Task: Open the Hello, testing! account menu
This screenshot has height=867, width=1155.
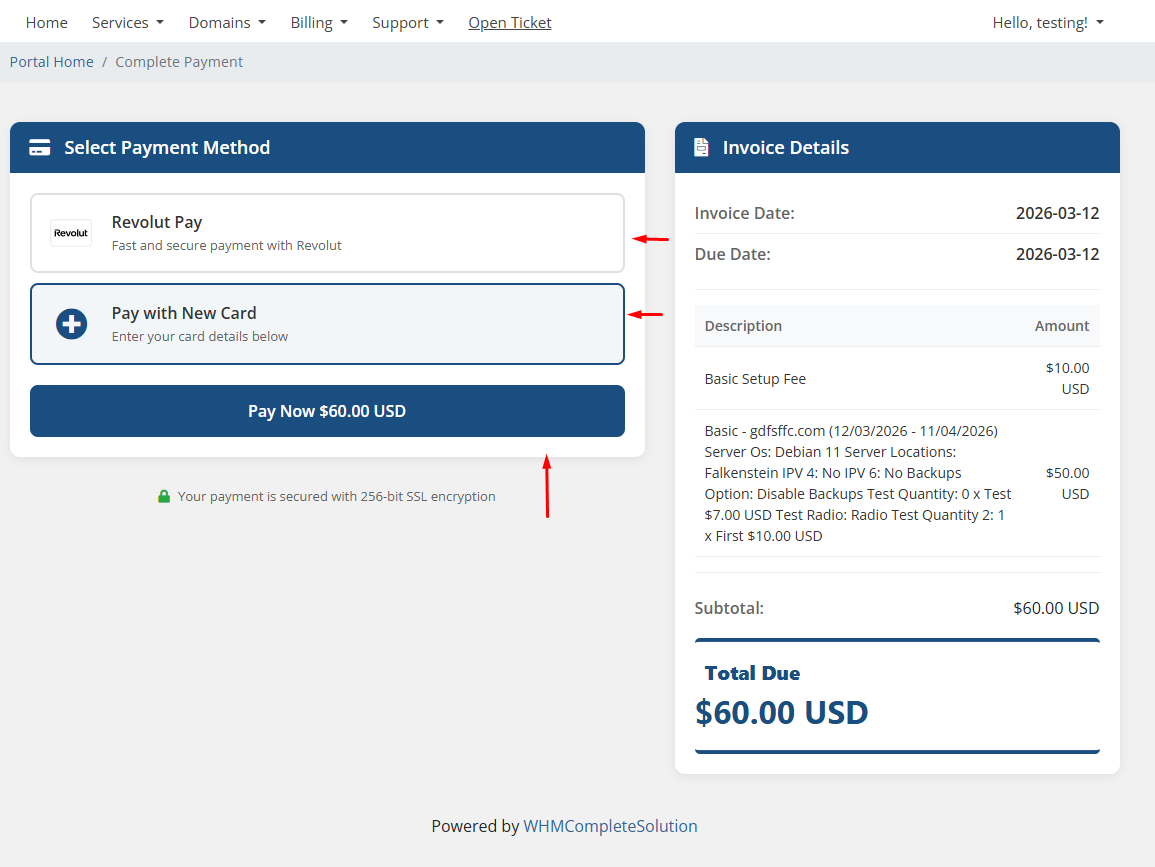Action: click(1047, 22)
